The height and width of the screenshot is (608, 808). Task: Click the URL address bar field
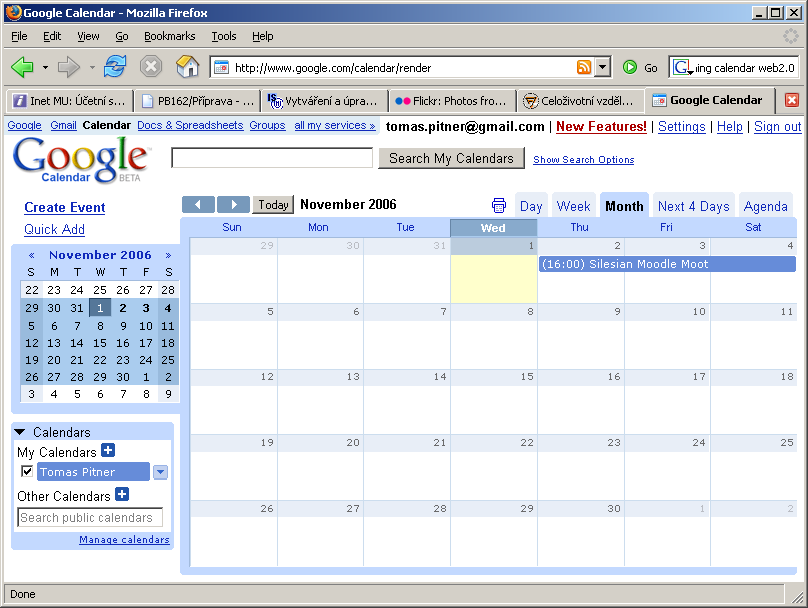click(403, 67)
